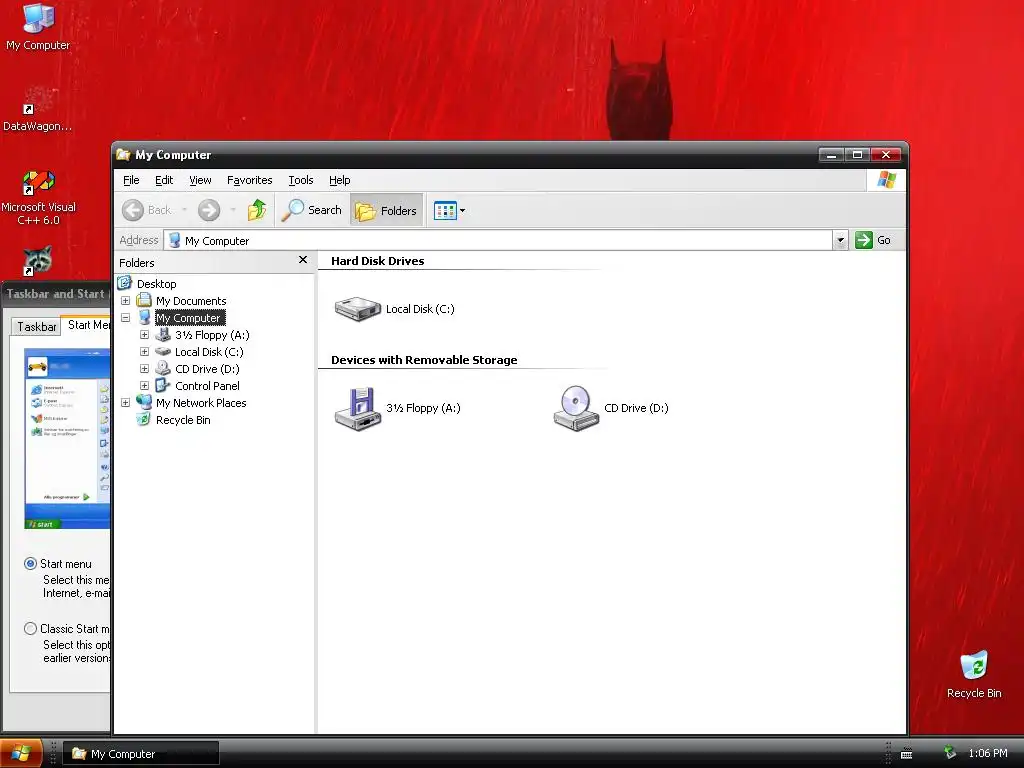
Task: Open the View menu
Action: (200, 180)
